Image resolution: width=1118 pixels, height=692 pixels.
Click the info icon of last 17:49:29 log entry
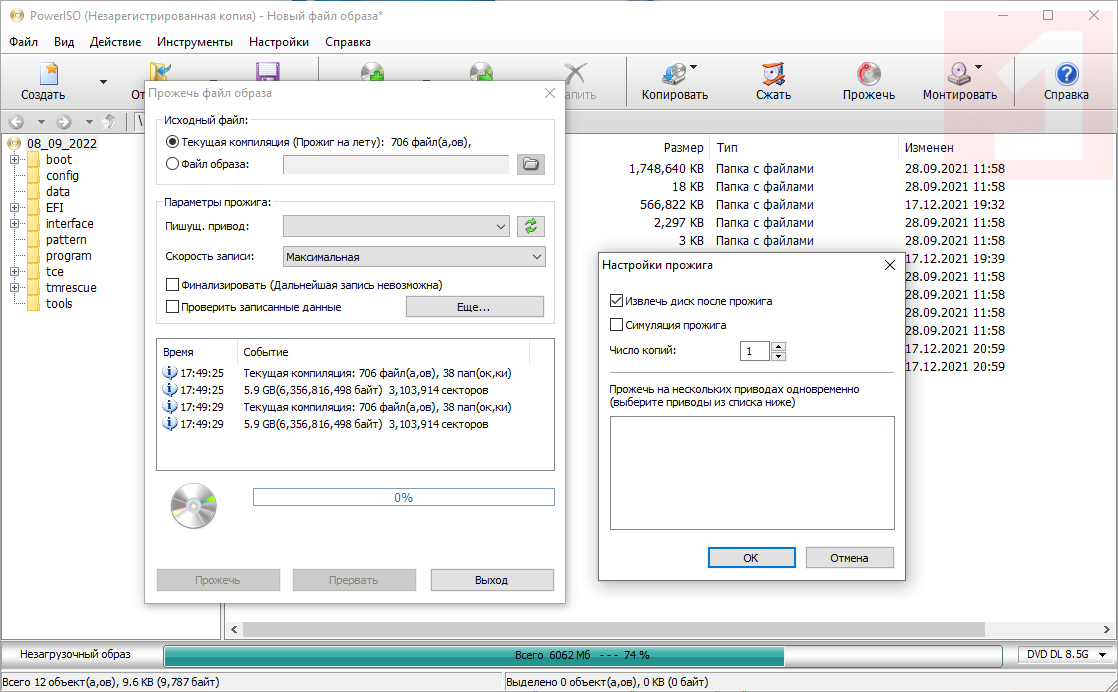170,424
